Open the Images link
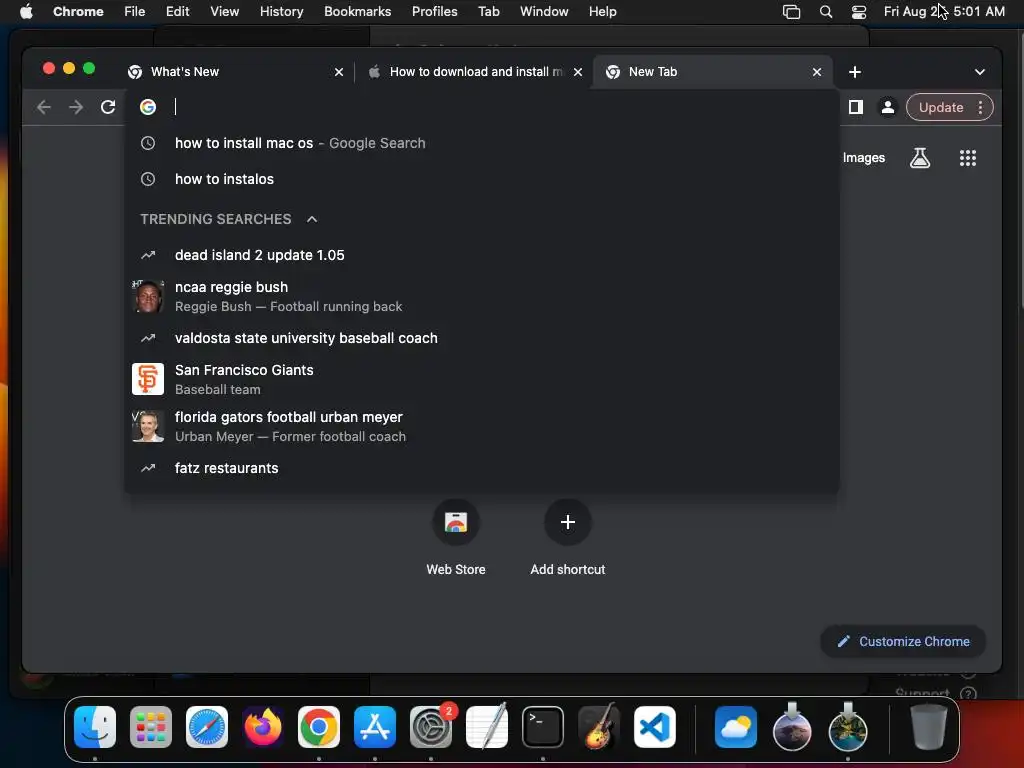Image resolution: width=1024 pixels, height=768 pixels. pos(863,157)
